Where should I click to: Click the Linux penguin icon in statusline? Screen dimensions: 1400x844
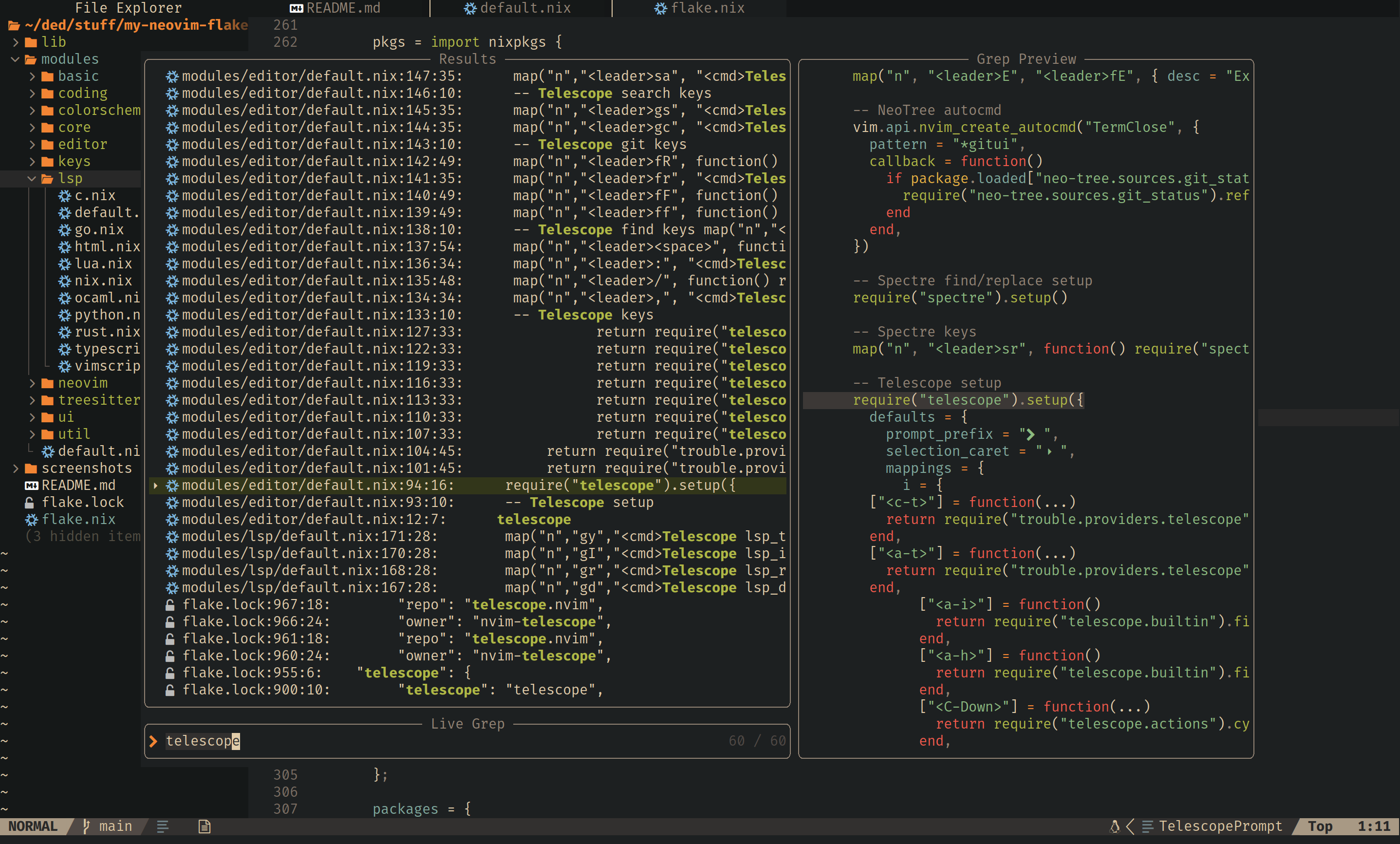[x=1114, y=826]
